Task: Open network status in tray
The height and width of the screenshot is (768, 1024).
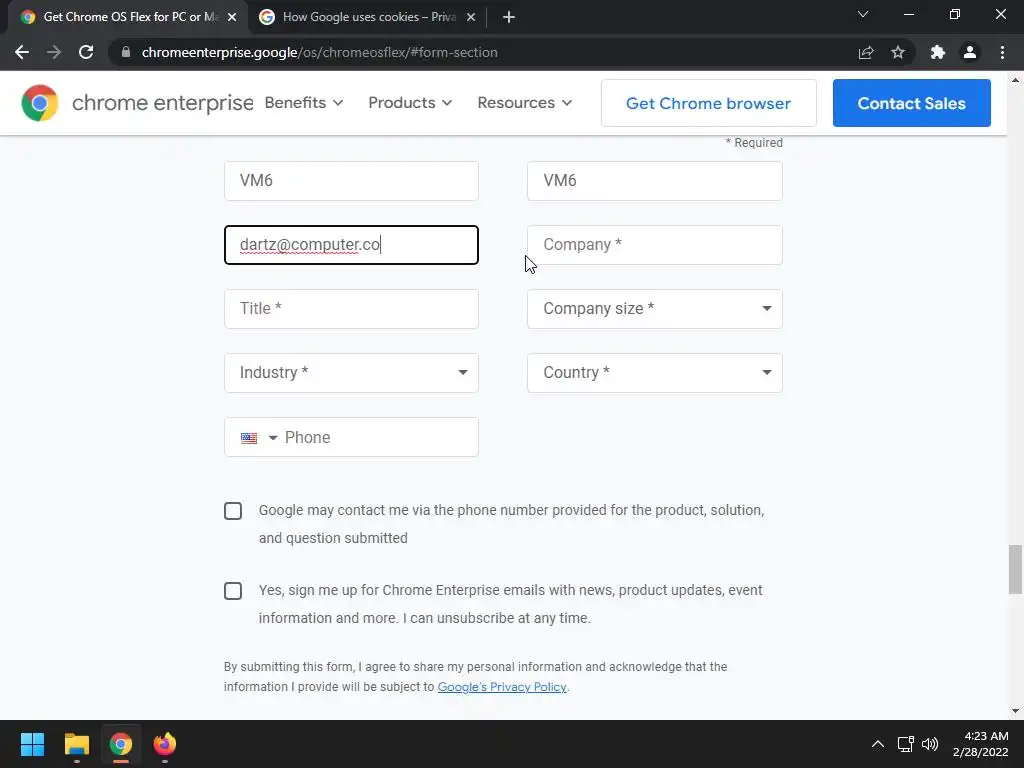Action: coord(905,744)
